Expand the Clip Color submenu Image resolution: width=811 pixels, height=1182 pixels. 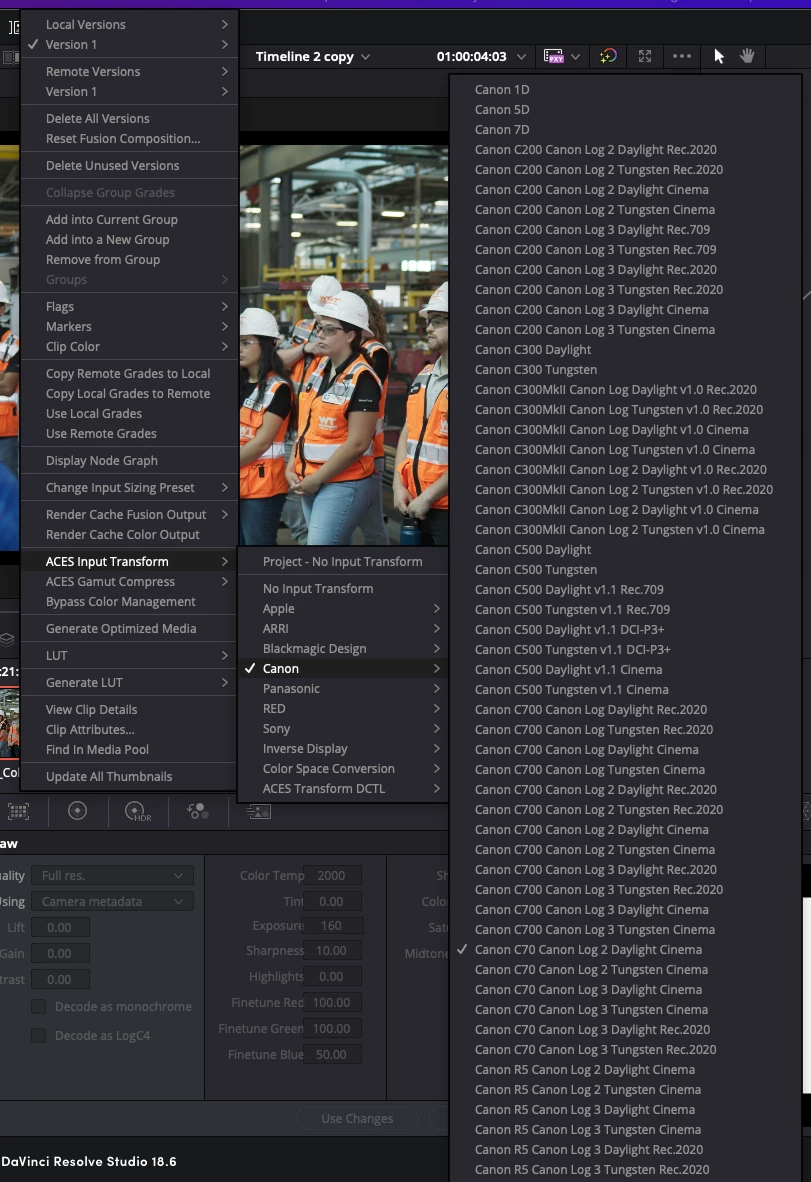click(x=130, y=347)
